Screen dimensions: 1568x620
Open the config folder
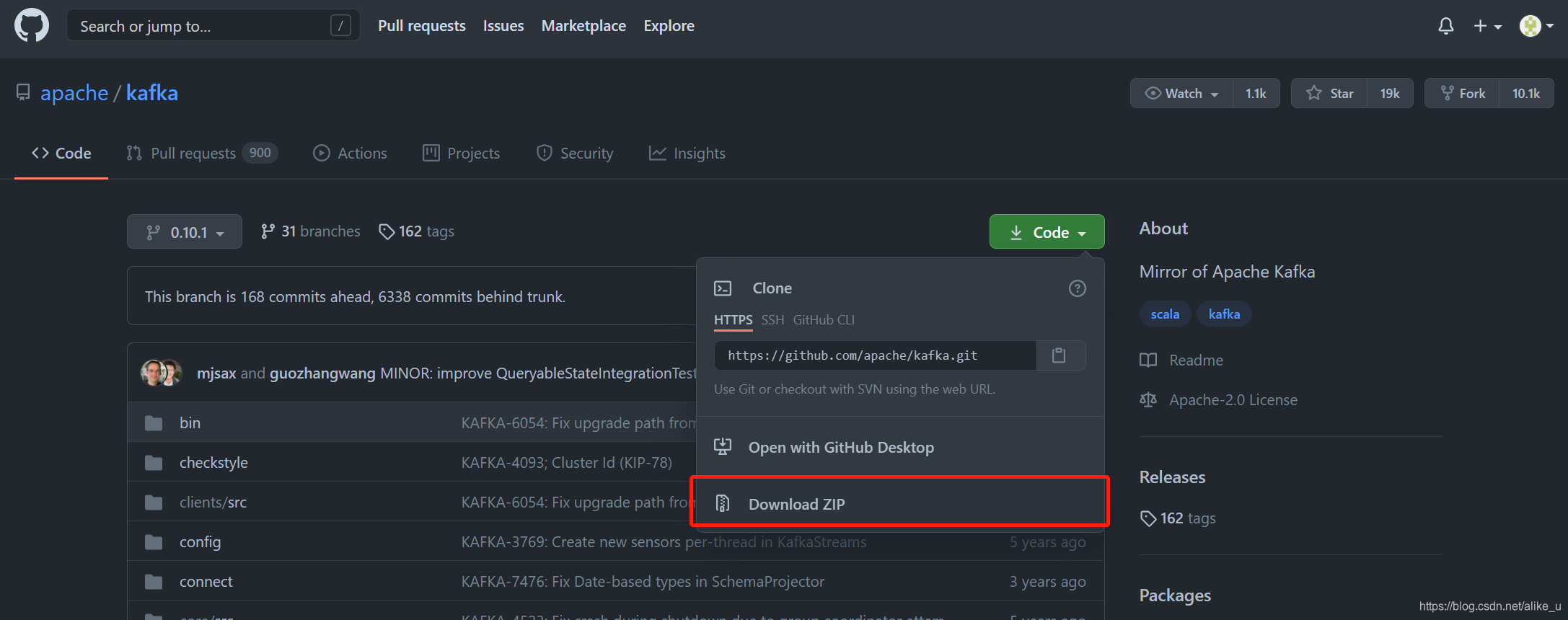pyautogui.click(x=200, y=542)
